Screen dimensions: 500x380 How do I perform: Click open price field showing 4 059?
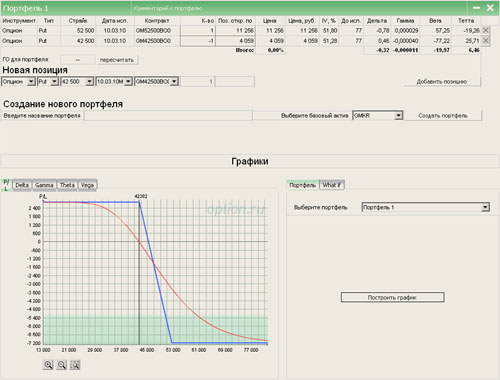point(236,41)
